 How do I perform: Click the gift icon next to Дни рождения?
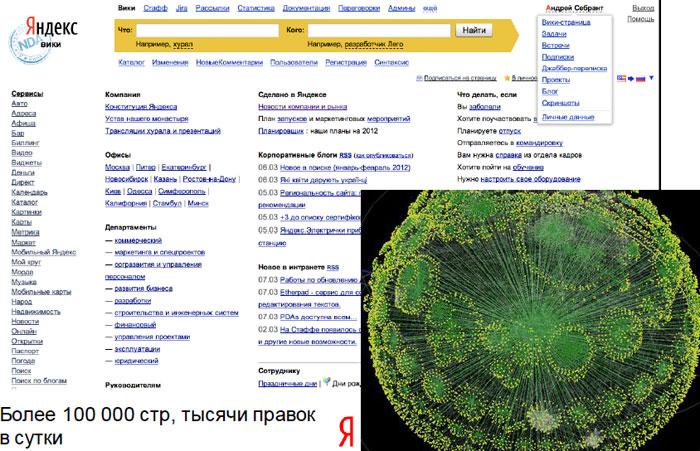327,382
